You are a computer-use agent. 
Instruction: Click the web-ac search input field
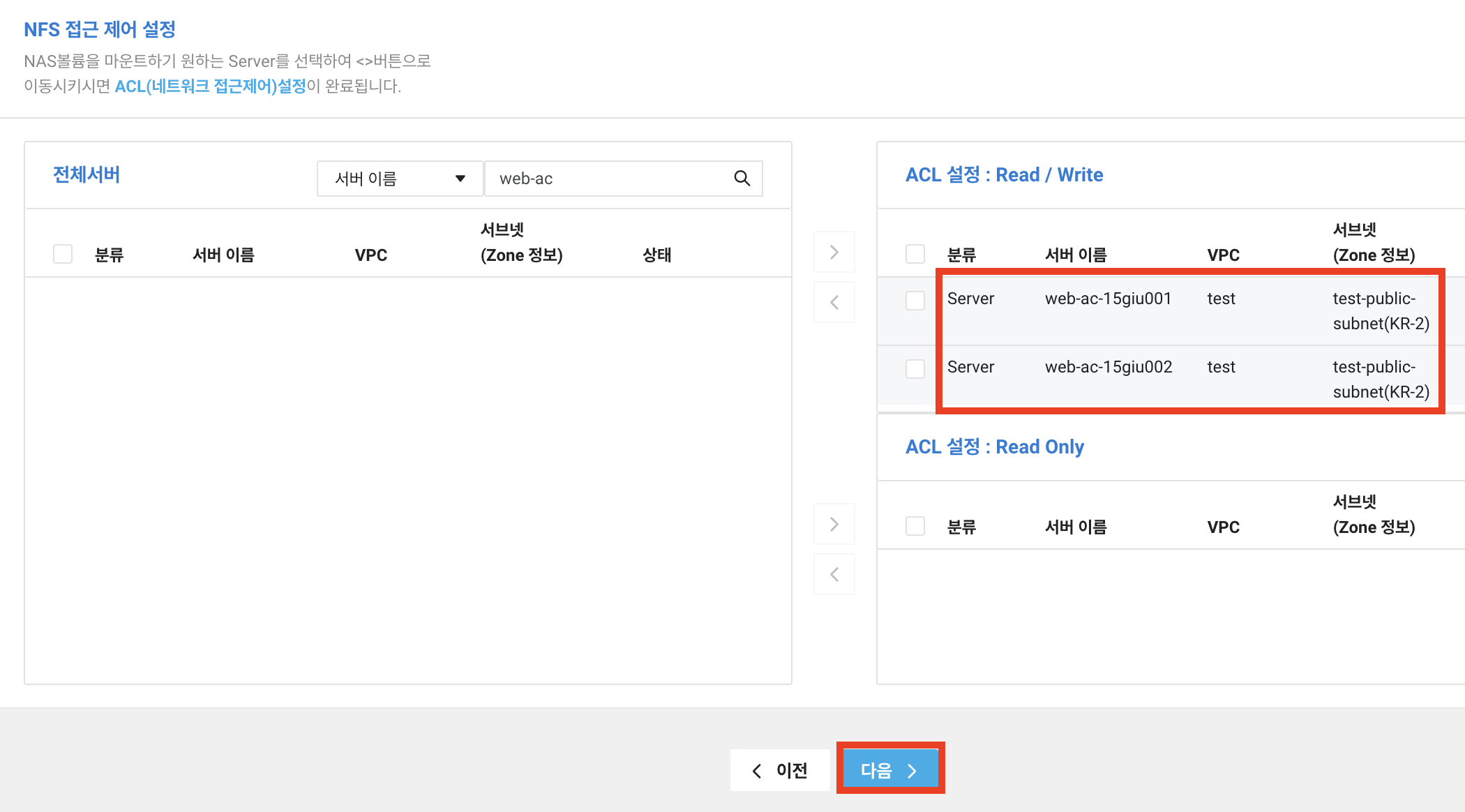tap(607, 179)
